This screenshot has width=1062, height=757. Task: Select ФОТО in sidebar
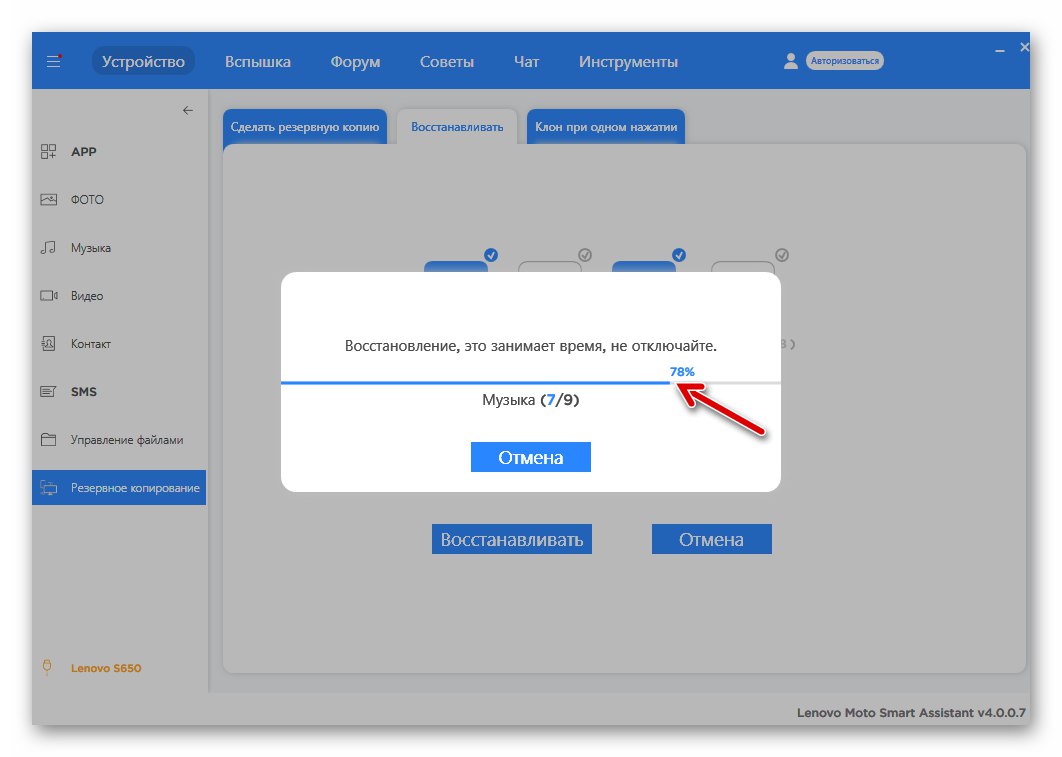(x=87, y=200)
